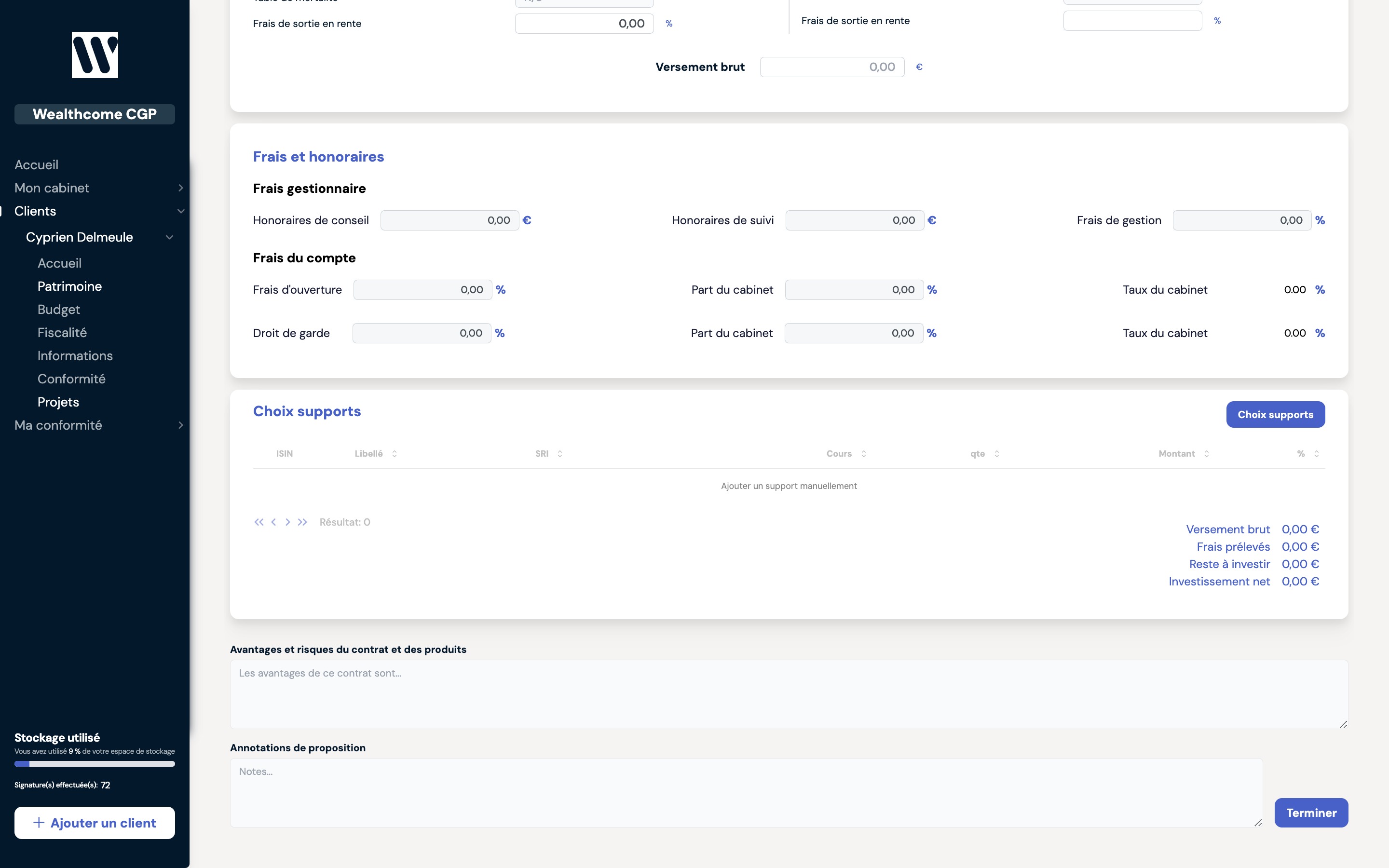Click the Frais et honoraires heading
Image resolution: width=1389 pixels, height=868 pixels.
coord(318,156)
